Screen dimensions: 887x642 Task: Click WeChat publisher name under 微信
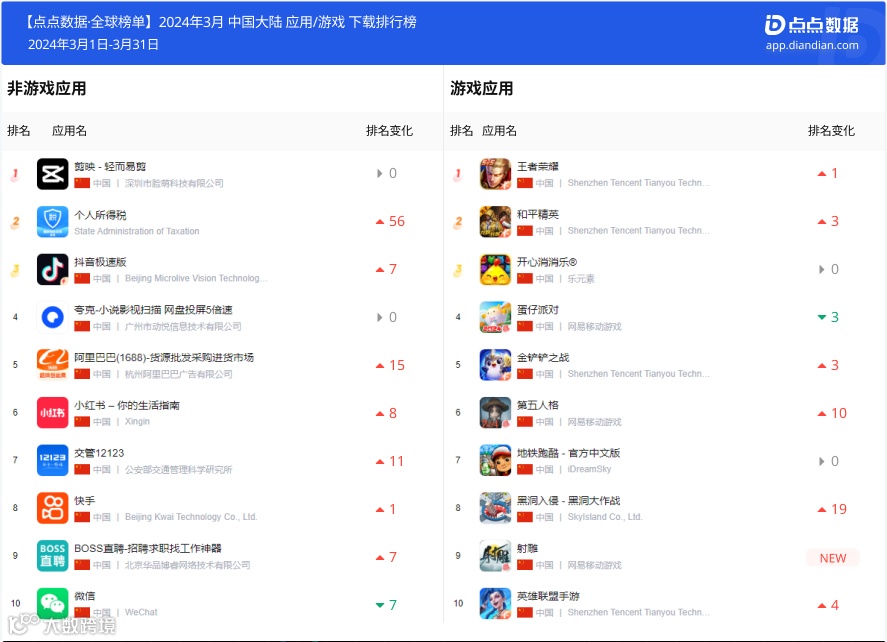pos(141,613)
